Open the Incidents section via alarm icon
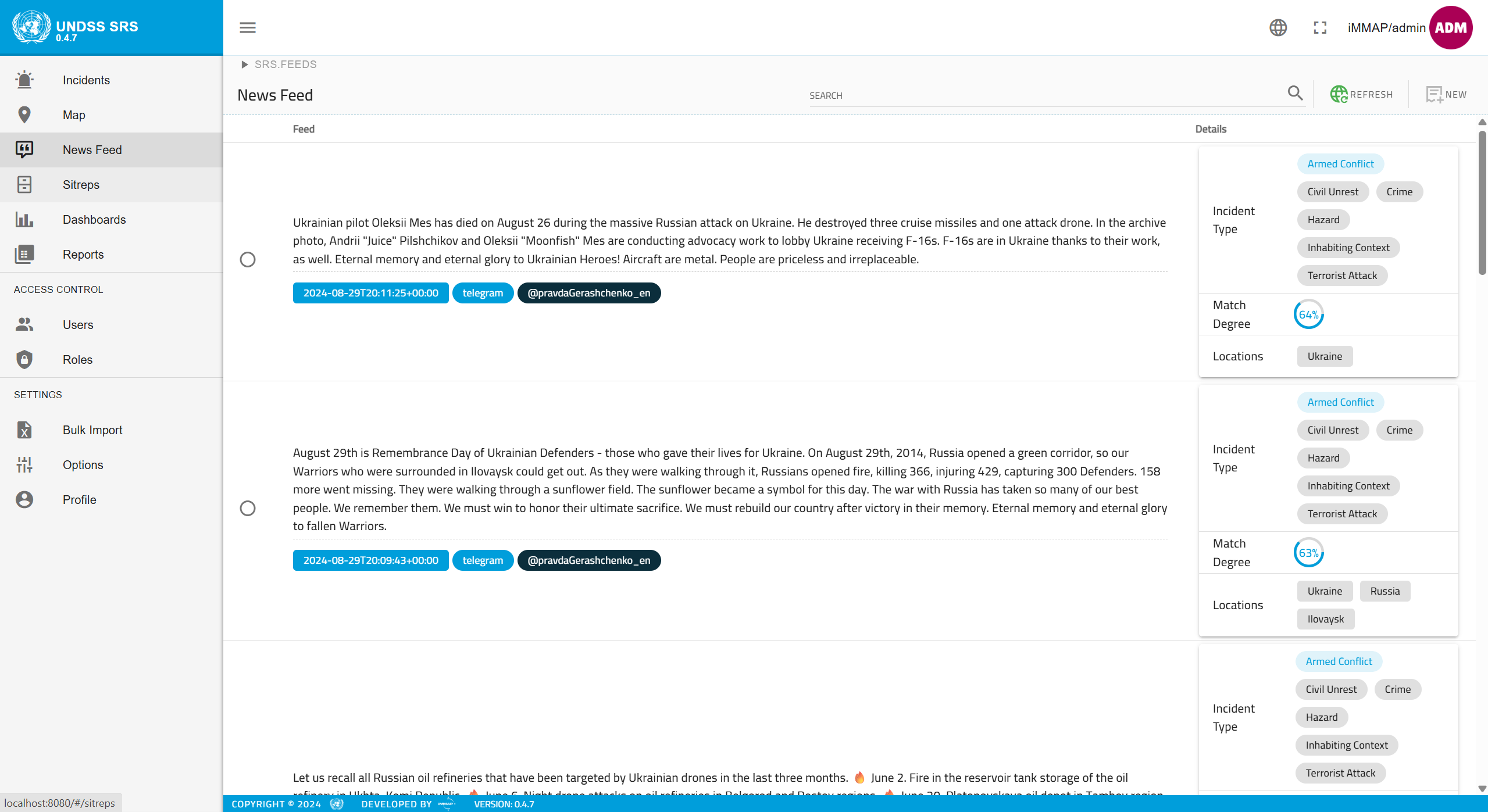The width and height of the screenshot is (1488, 812). click(24, 80)
